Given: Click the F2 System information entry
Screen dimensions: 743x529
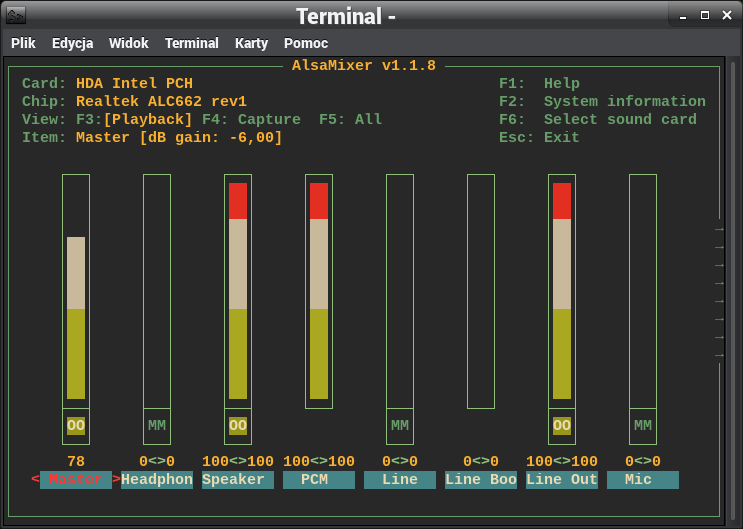Looking at the screenshot, I should [602, 101].
